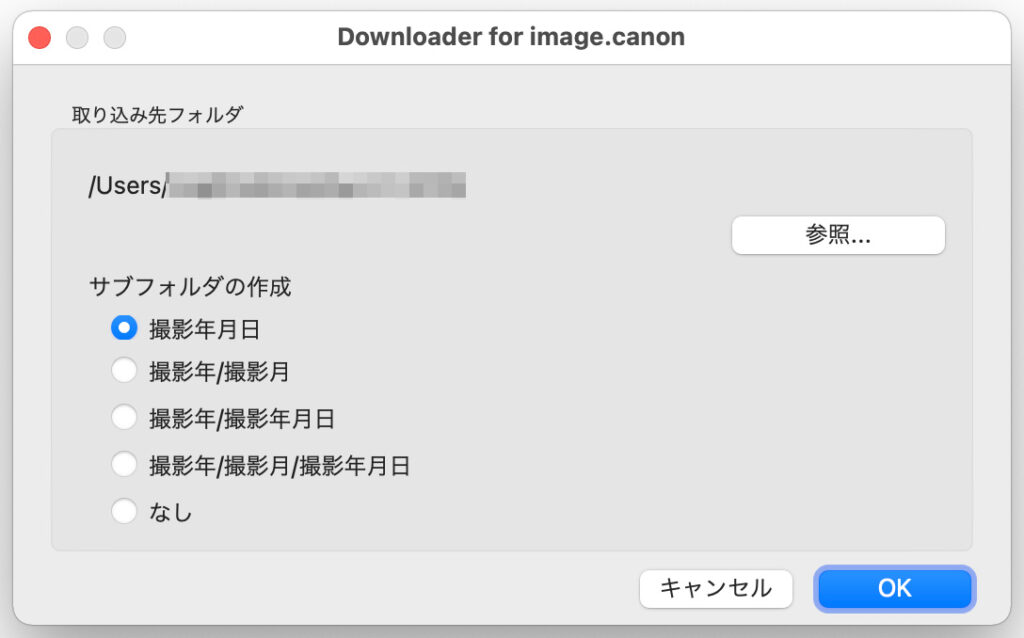Viewport: 1024px width, 638px height.
Task: Click the サブフォルダの作成 heading text
Action: click(190, 286)
